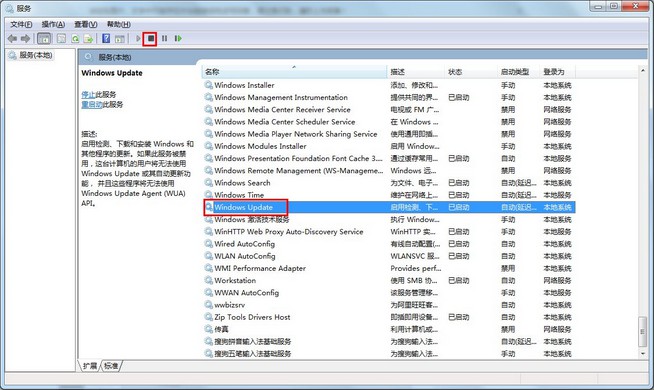Toggle the show/hide console tree icon
This screenshot has width=654, height=390.
pos(44,39)
